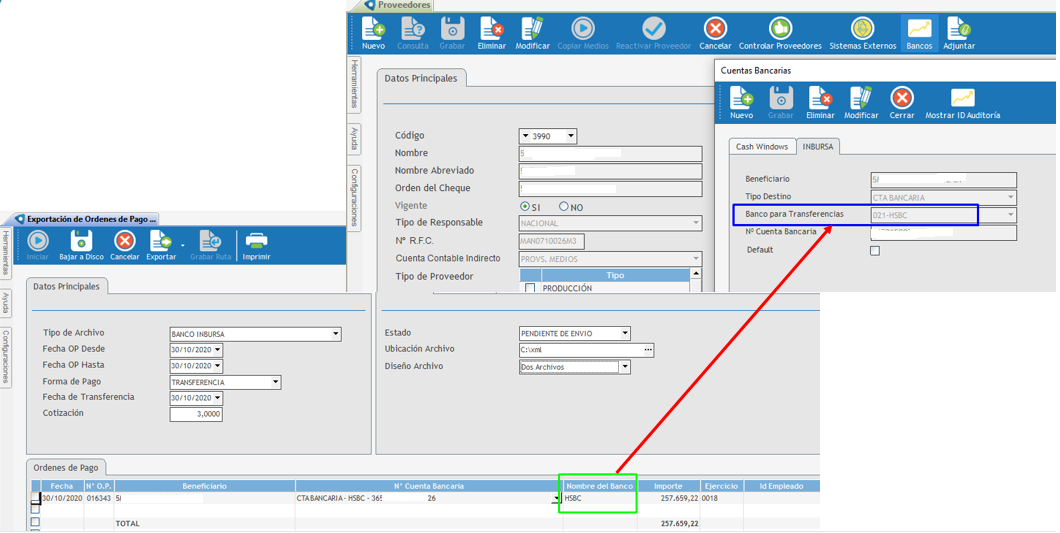Click the Cancelar button in Exportación toolbar

point(124,243)
